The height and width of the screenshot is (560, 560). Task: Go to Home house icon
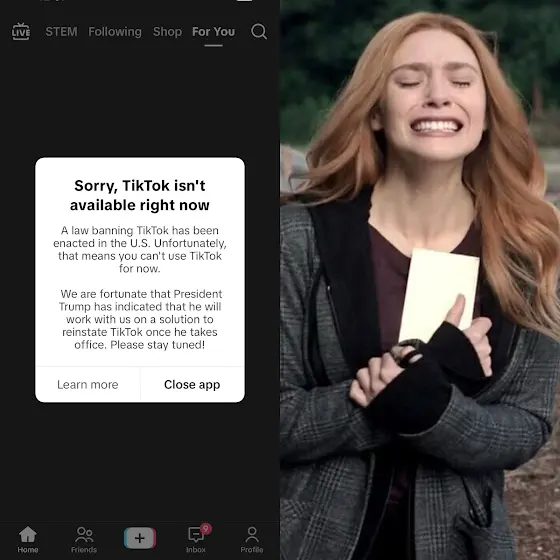point(28,534)
